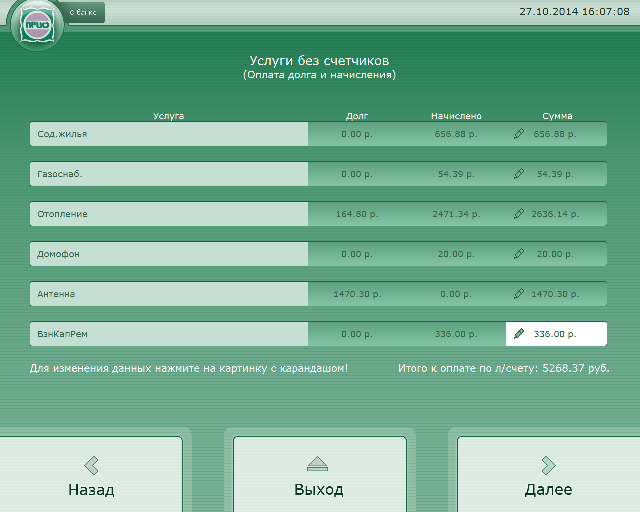Click the pencil icon for Сод.жилья
Viewport: 640px width, 512px height.
518,134
